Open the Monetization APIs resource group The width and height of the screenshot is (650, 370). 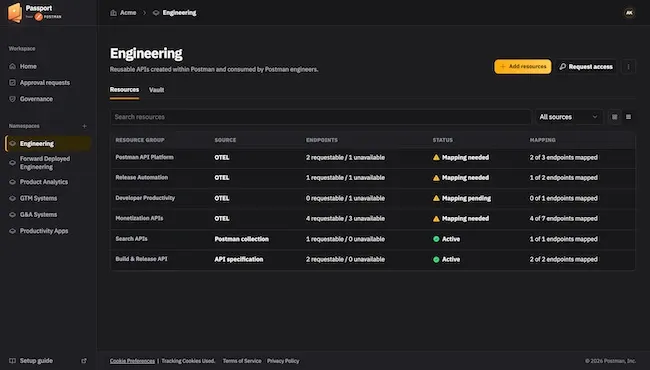click(x=139, y=218)
